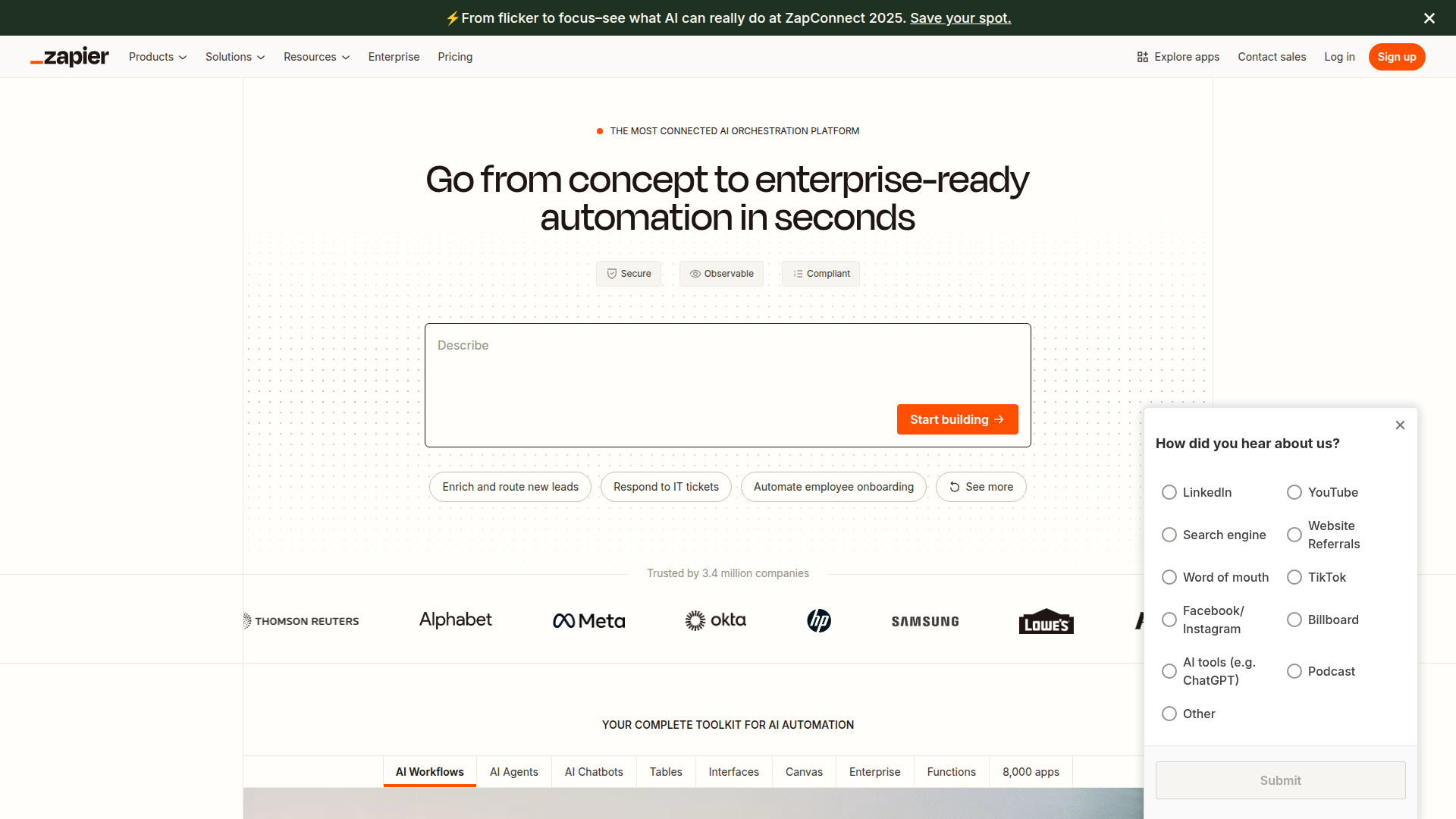Image resolution: width=1456 pixels, height=819 pixels.
Task: Close the survey popup with X
Action: (x=1400, y=425)
